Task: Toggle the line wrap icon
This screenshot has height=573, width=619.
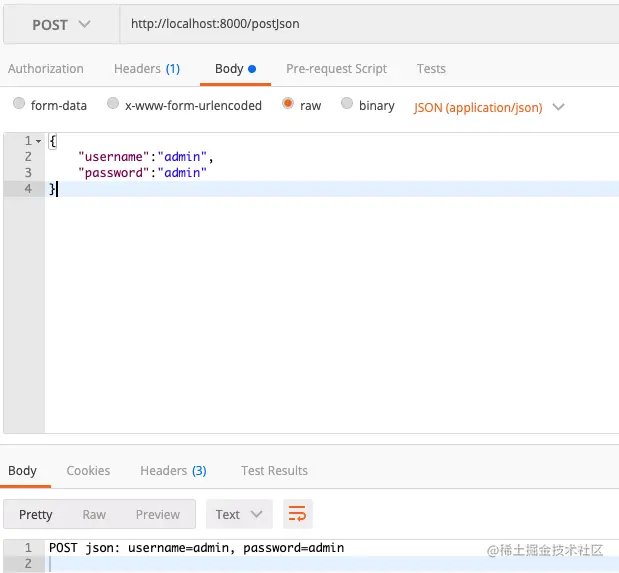Action: point(298,514)
